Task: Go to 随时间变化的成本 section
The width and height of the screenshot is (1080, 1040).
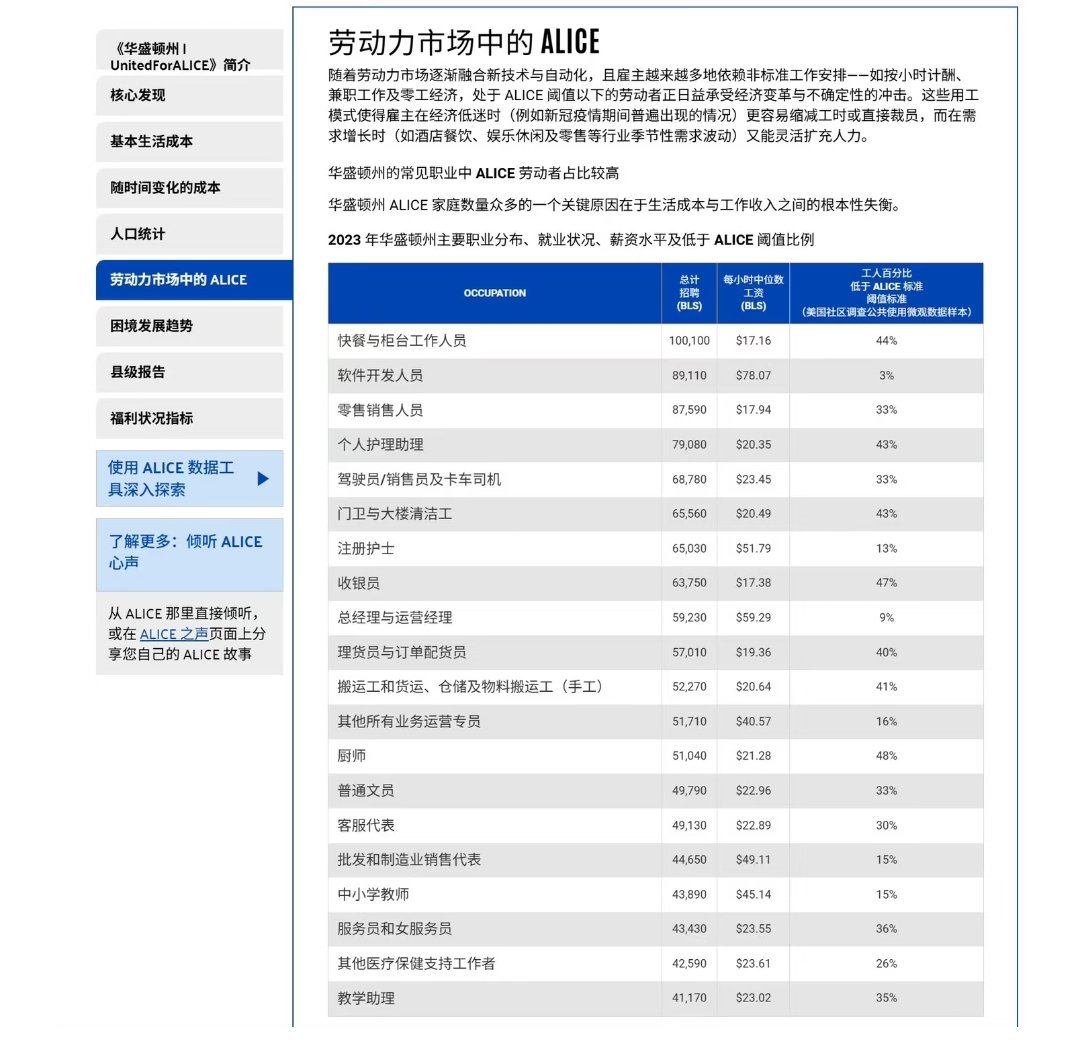Action: [189, 188]
